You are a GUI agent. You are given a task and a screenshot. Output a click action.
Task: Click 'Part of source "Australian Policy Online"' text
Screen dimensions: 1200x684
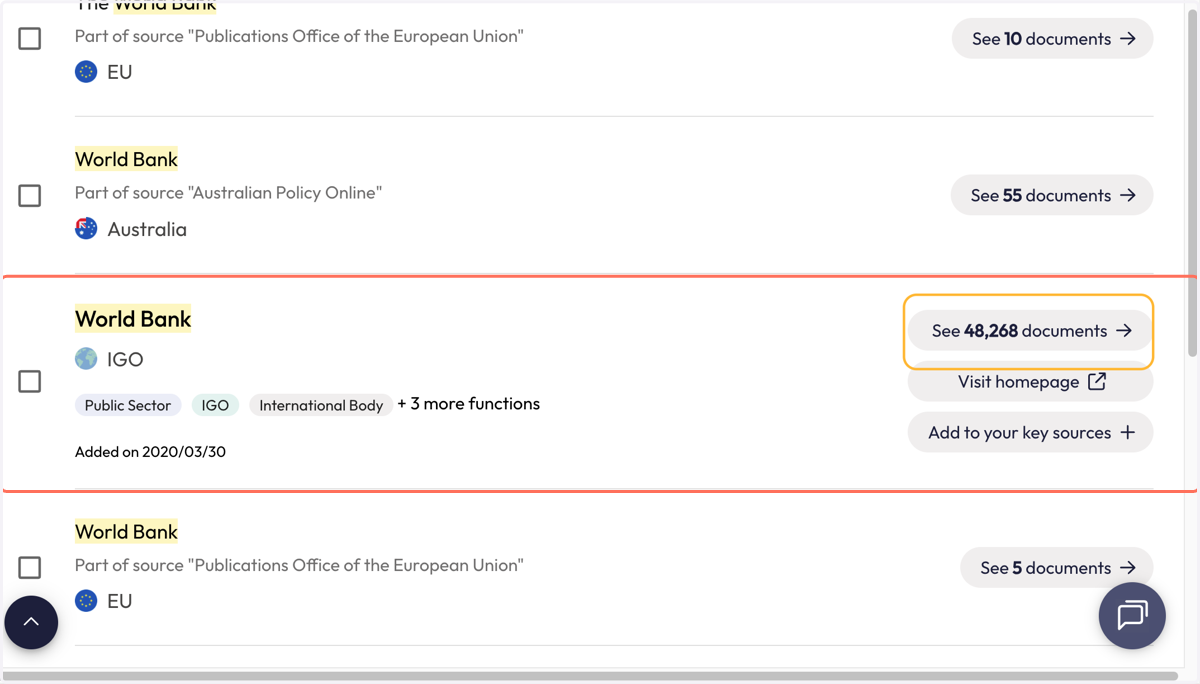228,193
